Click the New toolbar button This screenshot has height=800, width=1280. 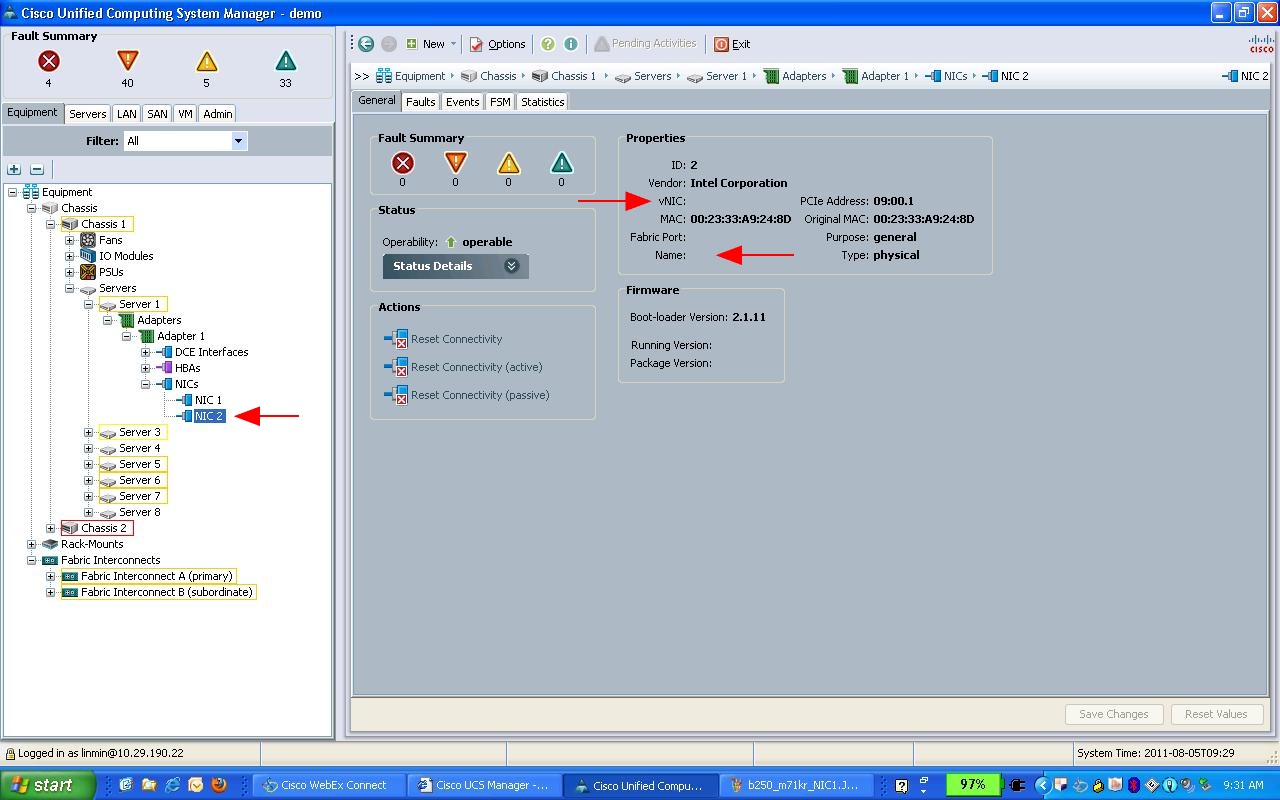point(425,44)
